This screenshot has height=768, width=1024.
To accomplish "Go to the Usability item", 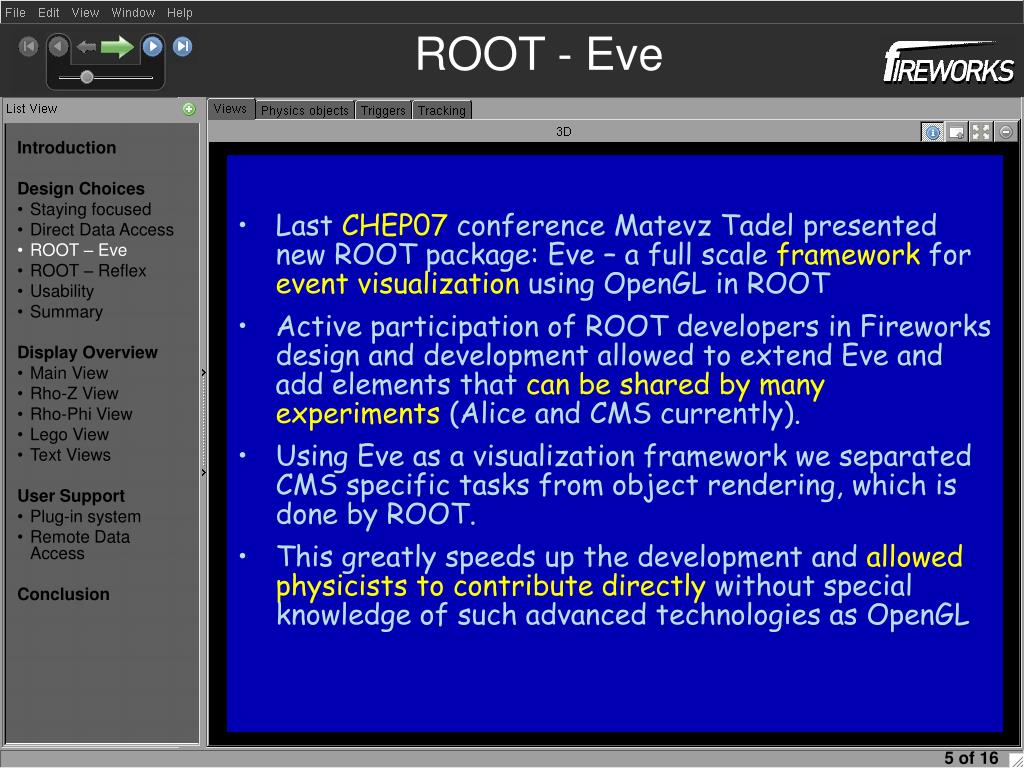I will (x=62, y=291).
